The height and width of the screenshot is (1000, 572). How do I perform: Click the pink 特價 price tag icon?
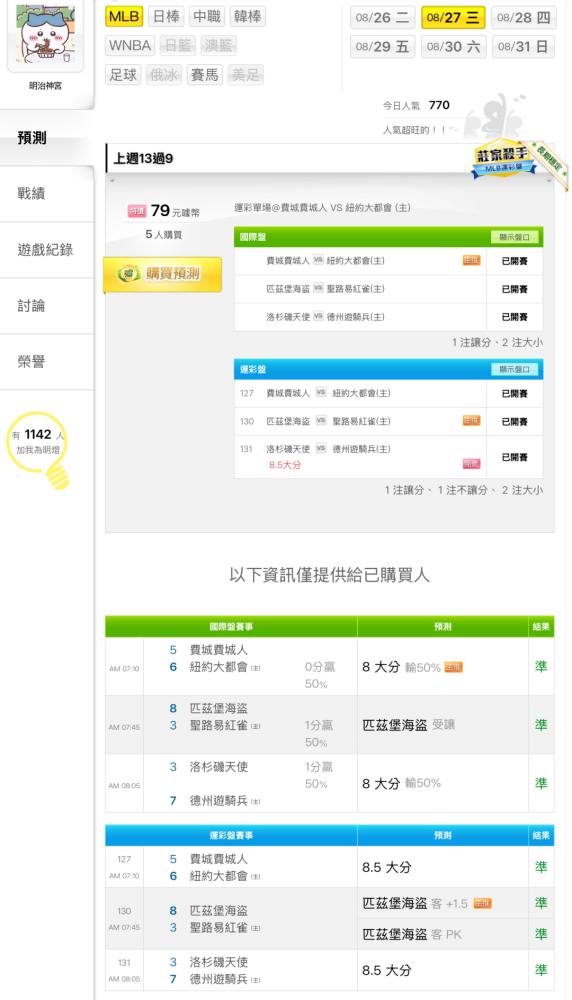[x=137, y=211]
